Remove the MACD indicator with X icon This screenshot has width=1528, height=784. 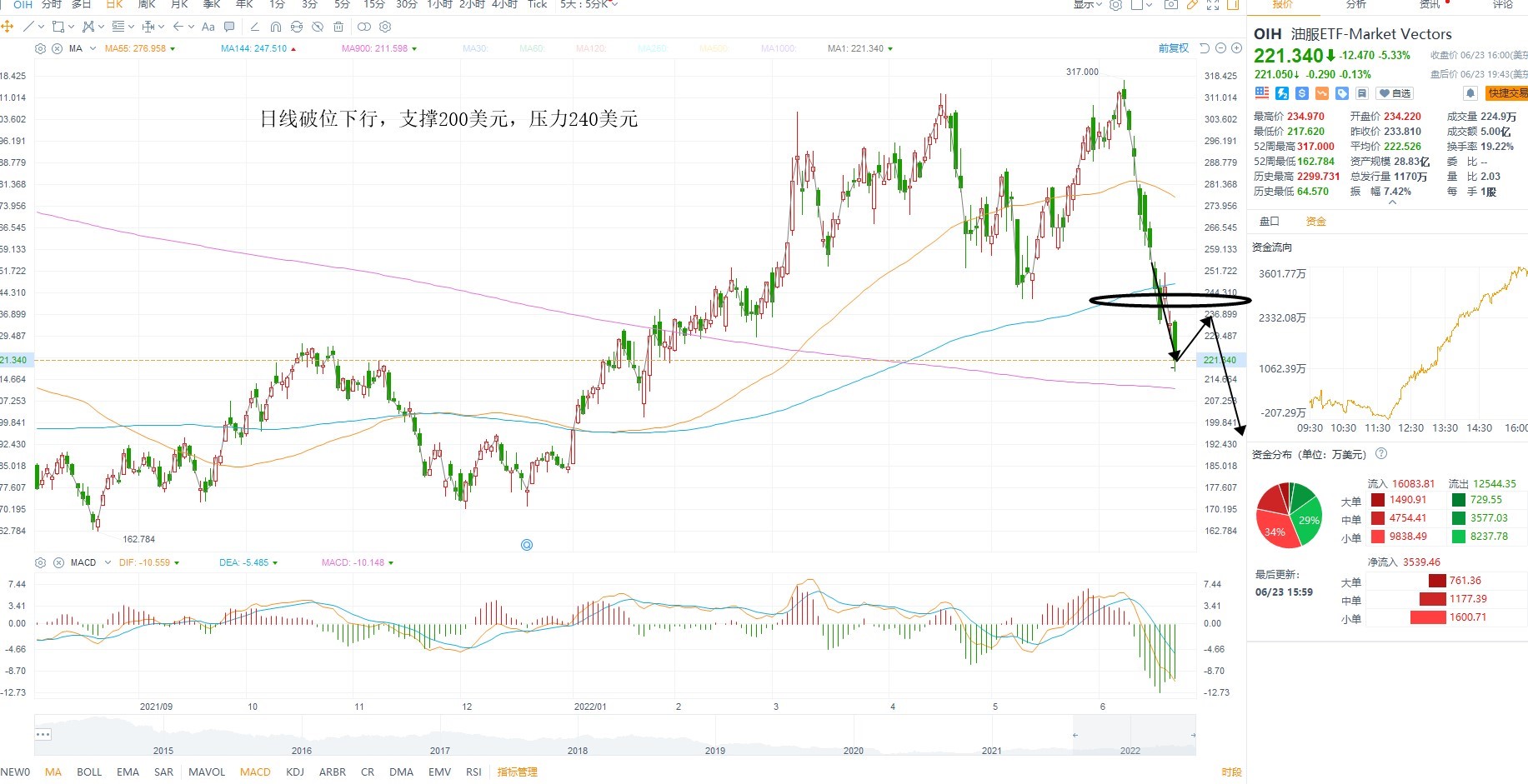[x=58, y=562]
